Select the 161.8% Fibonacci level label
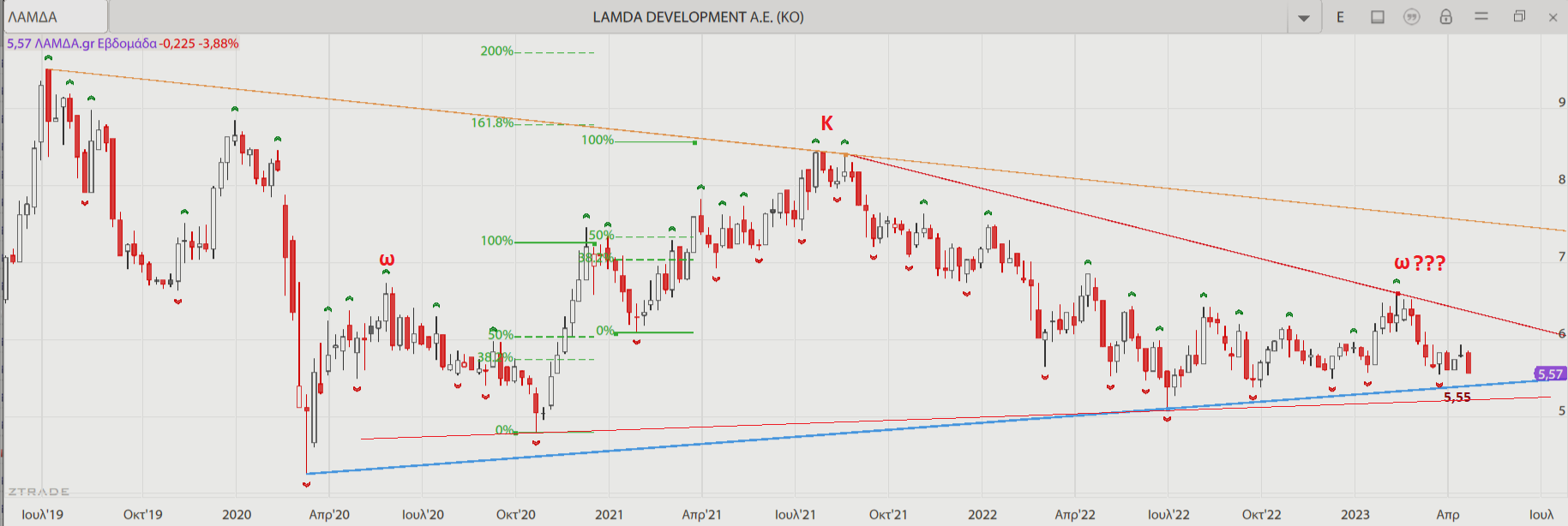This screenshot has width=1568, height=526. click(492, 123)
